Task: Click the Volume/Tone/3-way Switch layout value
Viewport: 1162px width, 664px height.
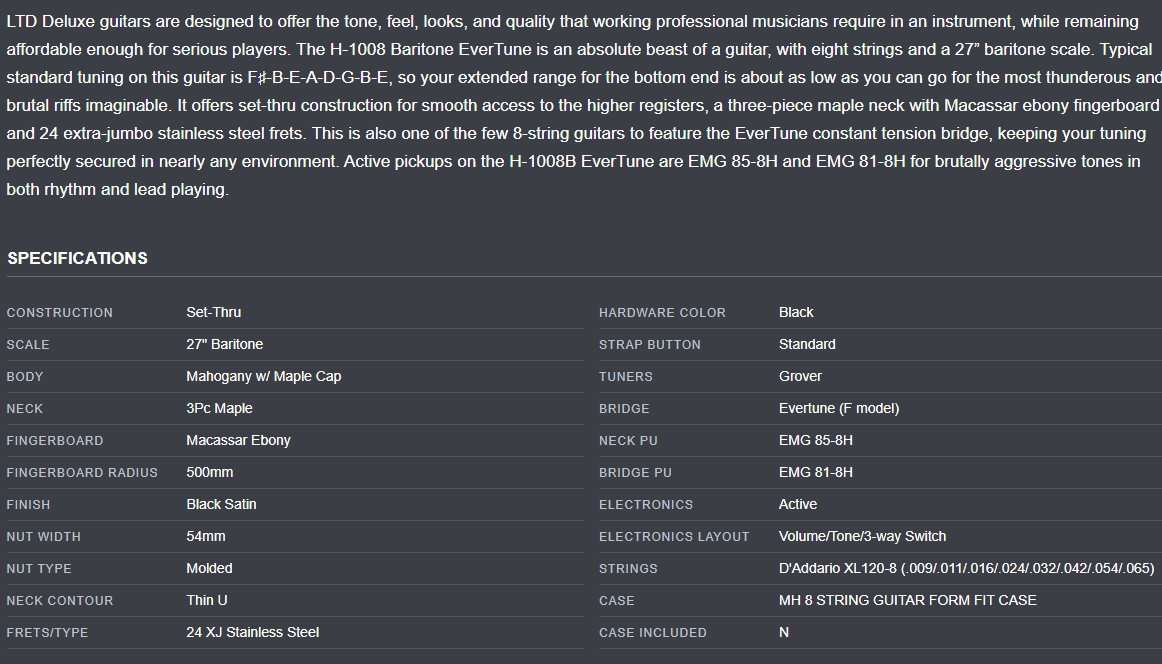Action: click(x=862, y=536)
